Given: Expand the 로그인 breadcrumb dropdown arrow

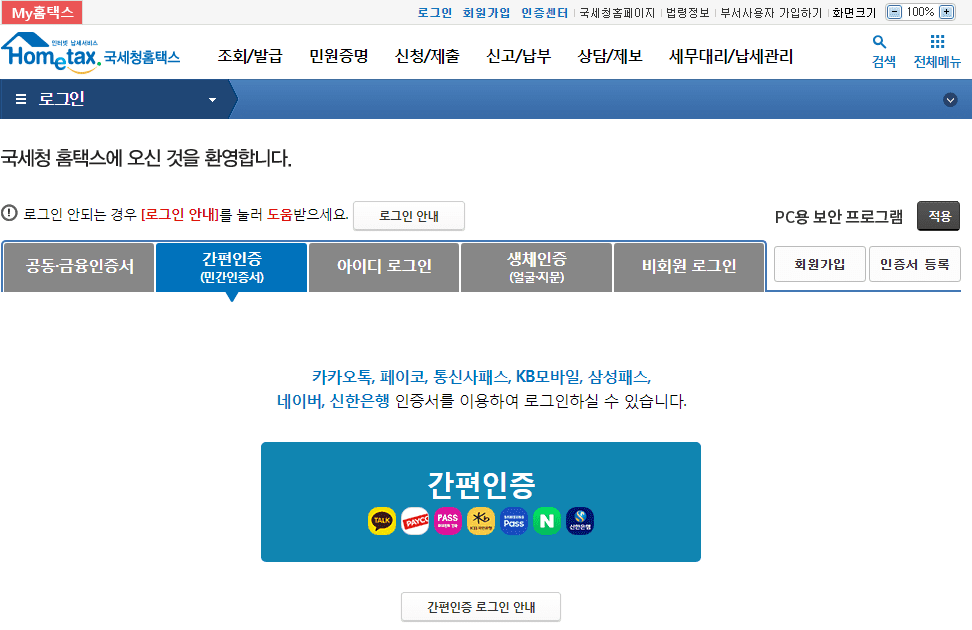Looking at the screenshot, I should click(211, 100).
